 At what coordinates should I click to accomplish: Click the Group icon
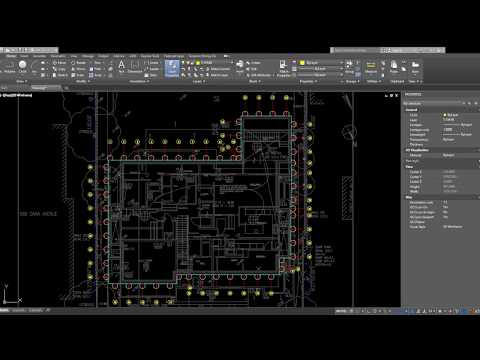349,66
